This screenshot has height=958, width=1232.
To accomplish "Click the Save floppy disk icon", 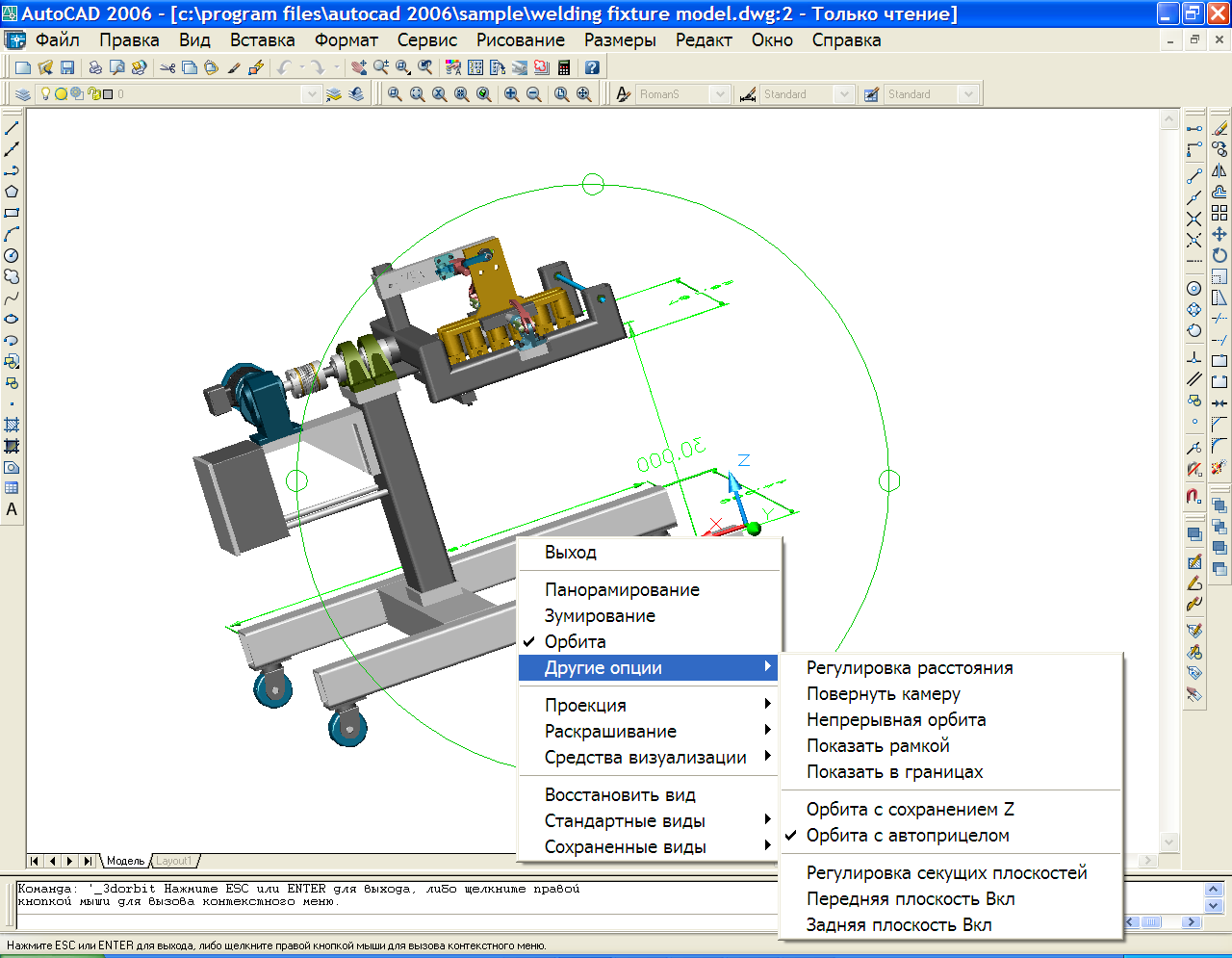I will coord(67,67).
